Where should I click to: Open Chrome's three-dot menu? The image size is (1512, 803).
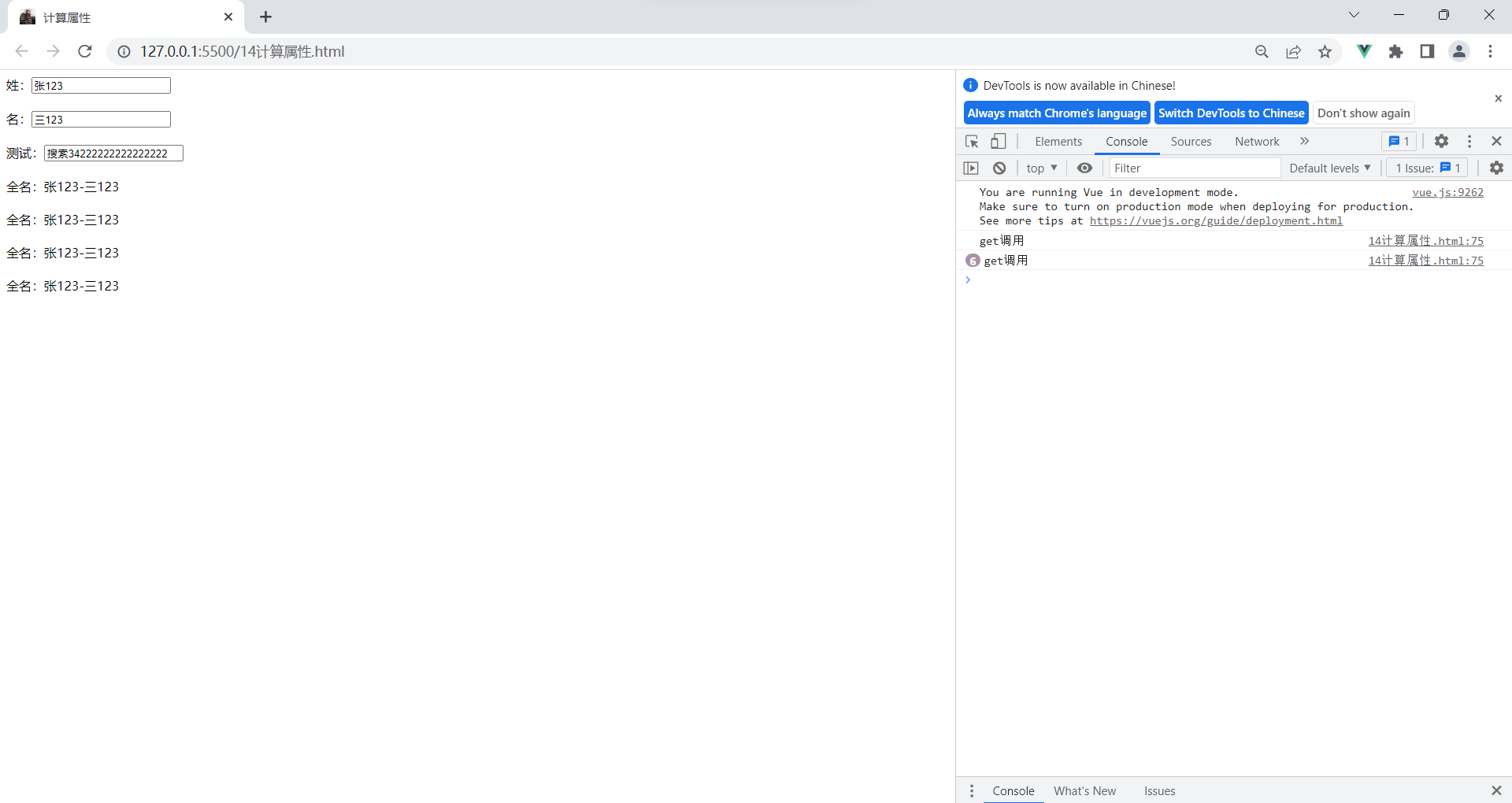(1490, 51)
